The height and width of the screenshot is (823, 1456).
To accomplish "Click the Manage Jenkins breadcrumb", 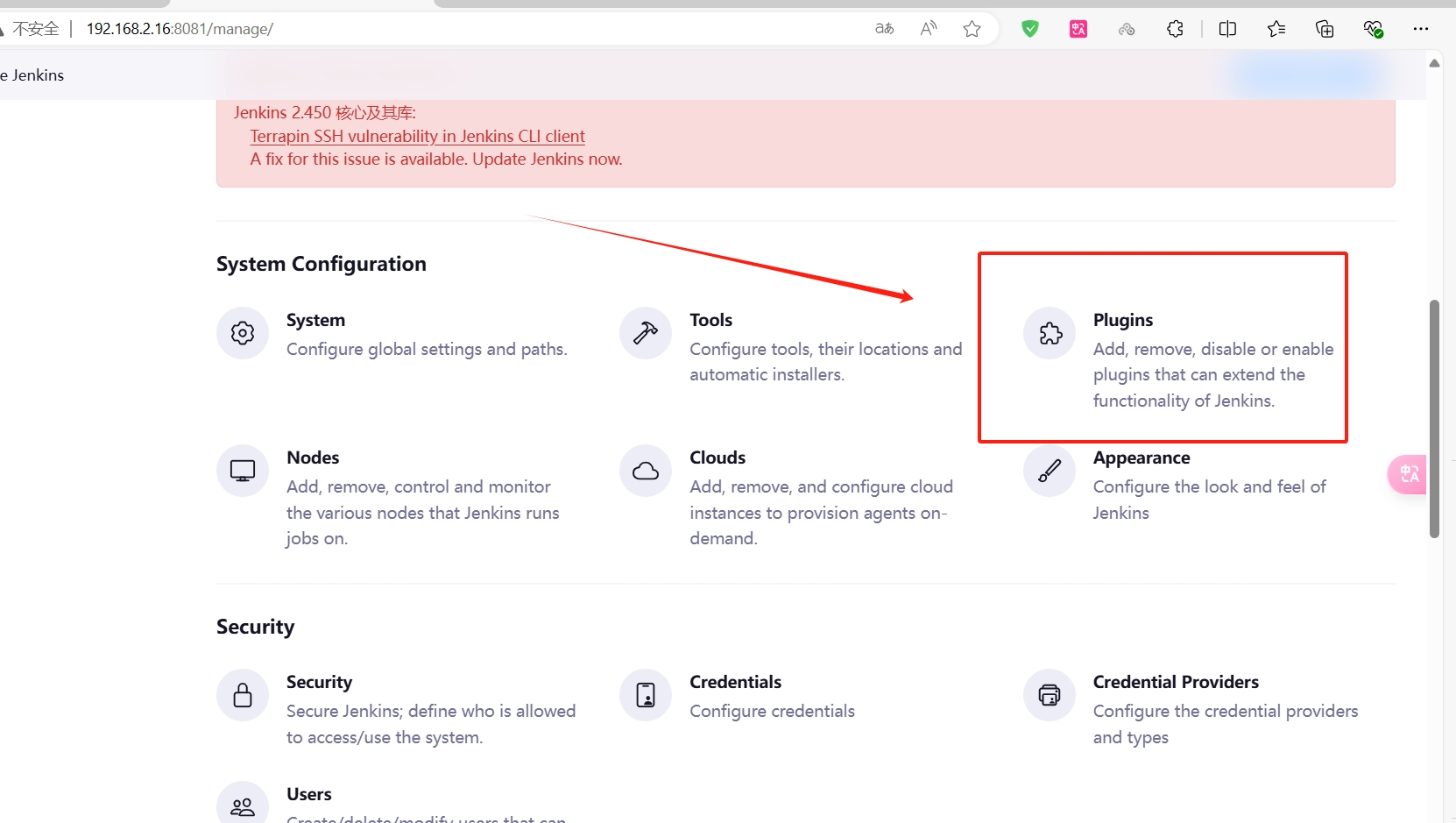I will [x=32, y=75].
